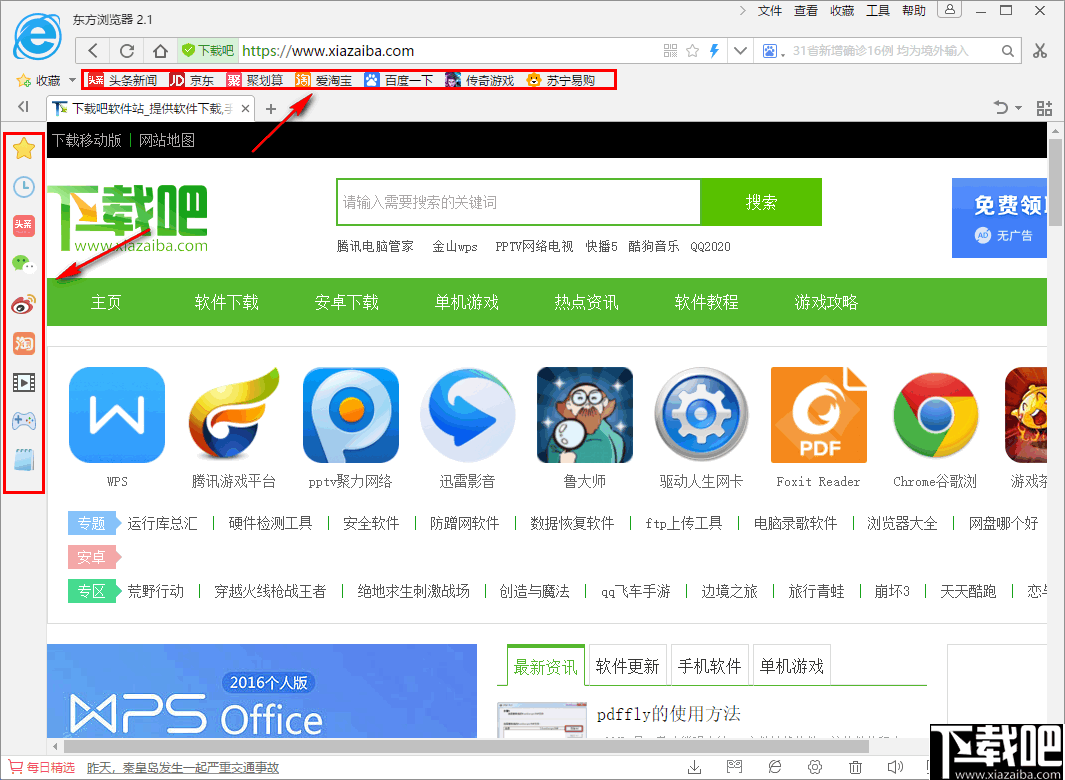
Task: Click the keyword search input field on the page
Action: (x=517, y=202)
